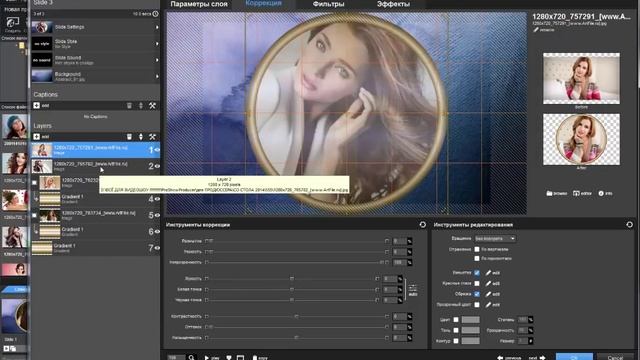Delete layer using Layers trash icon
The width and height of the screenshot is (640, 360).
tap(129, 137)
